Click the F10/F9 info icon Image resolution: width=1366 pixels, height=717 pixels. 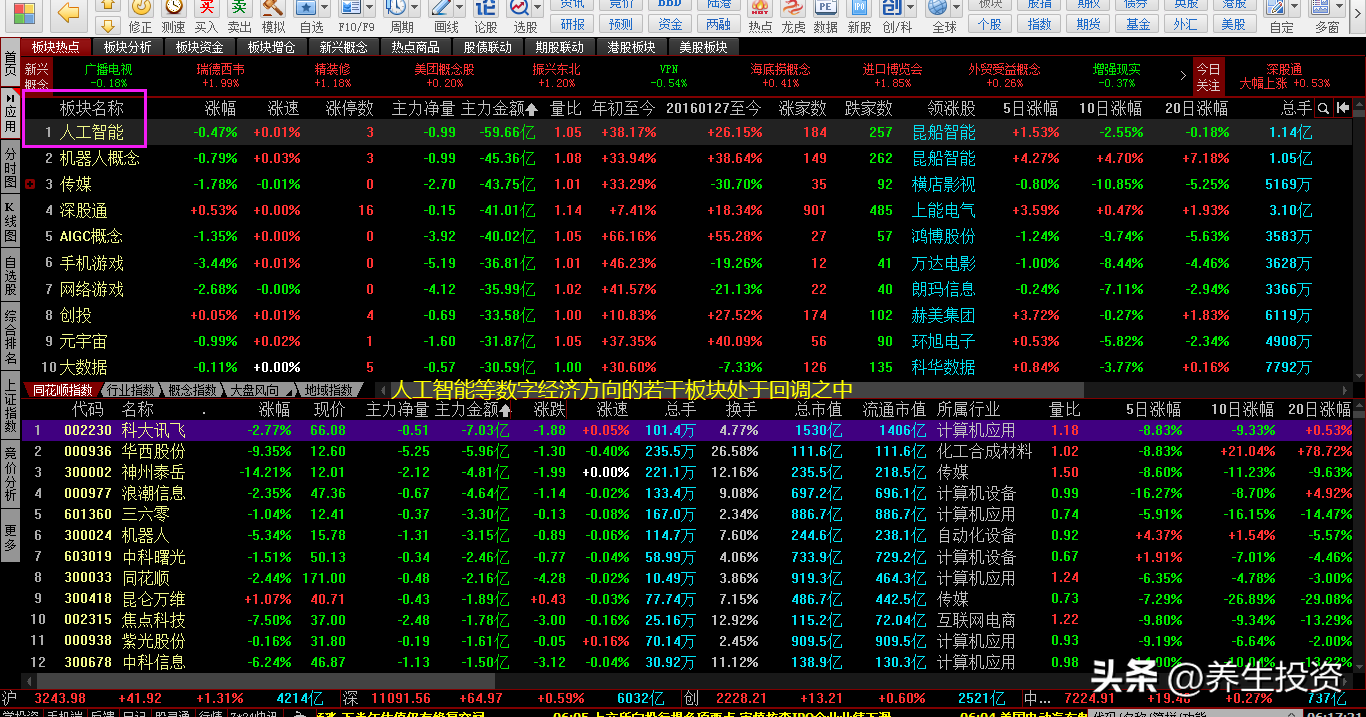point(351,8)
